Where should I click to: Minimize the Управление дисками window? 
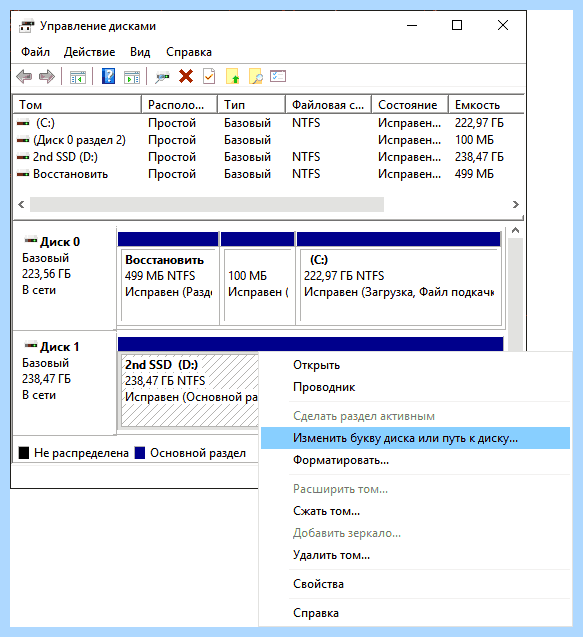(412, 25)
